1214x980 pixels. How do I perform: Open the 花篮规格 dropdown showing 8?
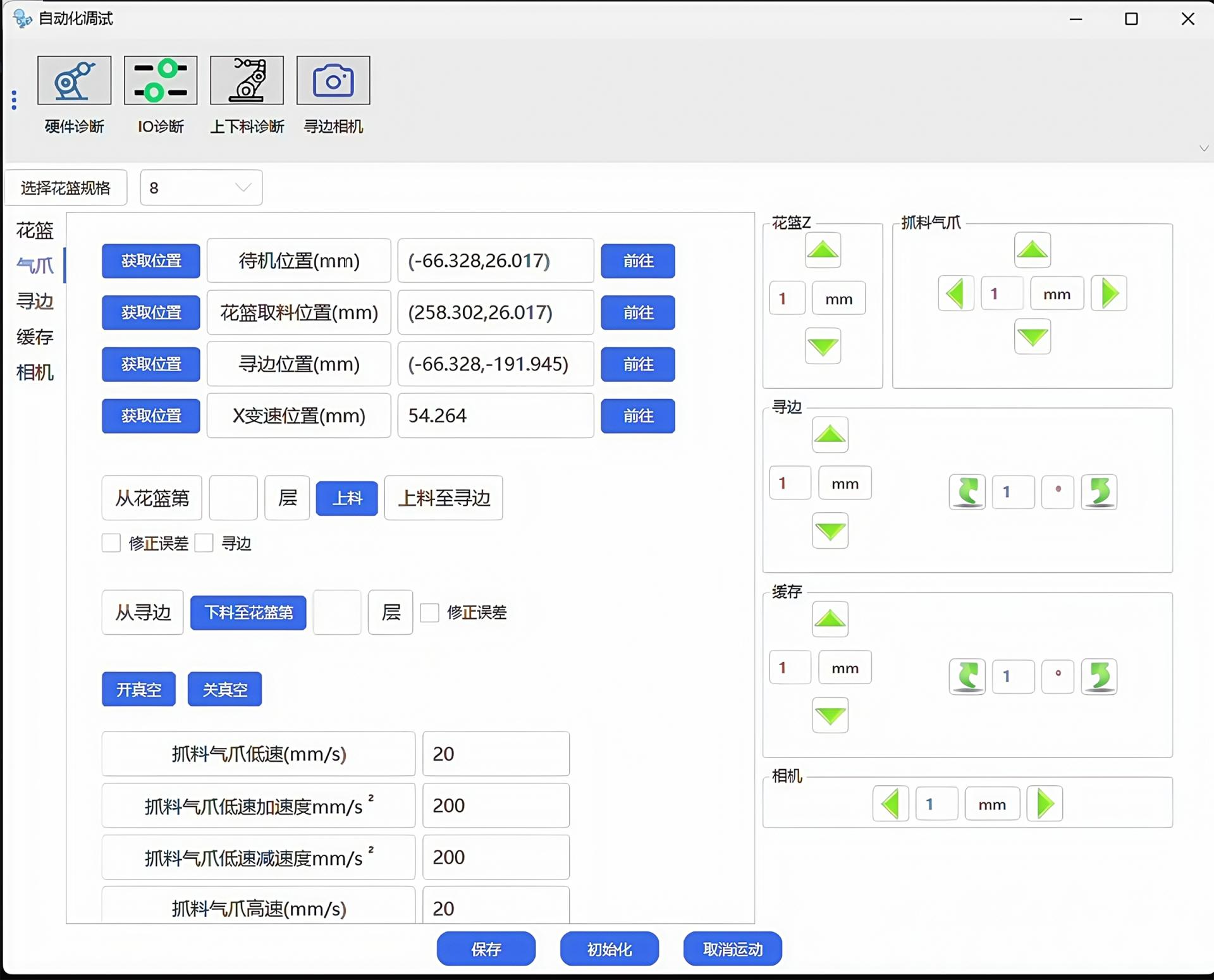click(201, 188)
